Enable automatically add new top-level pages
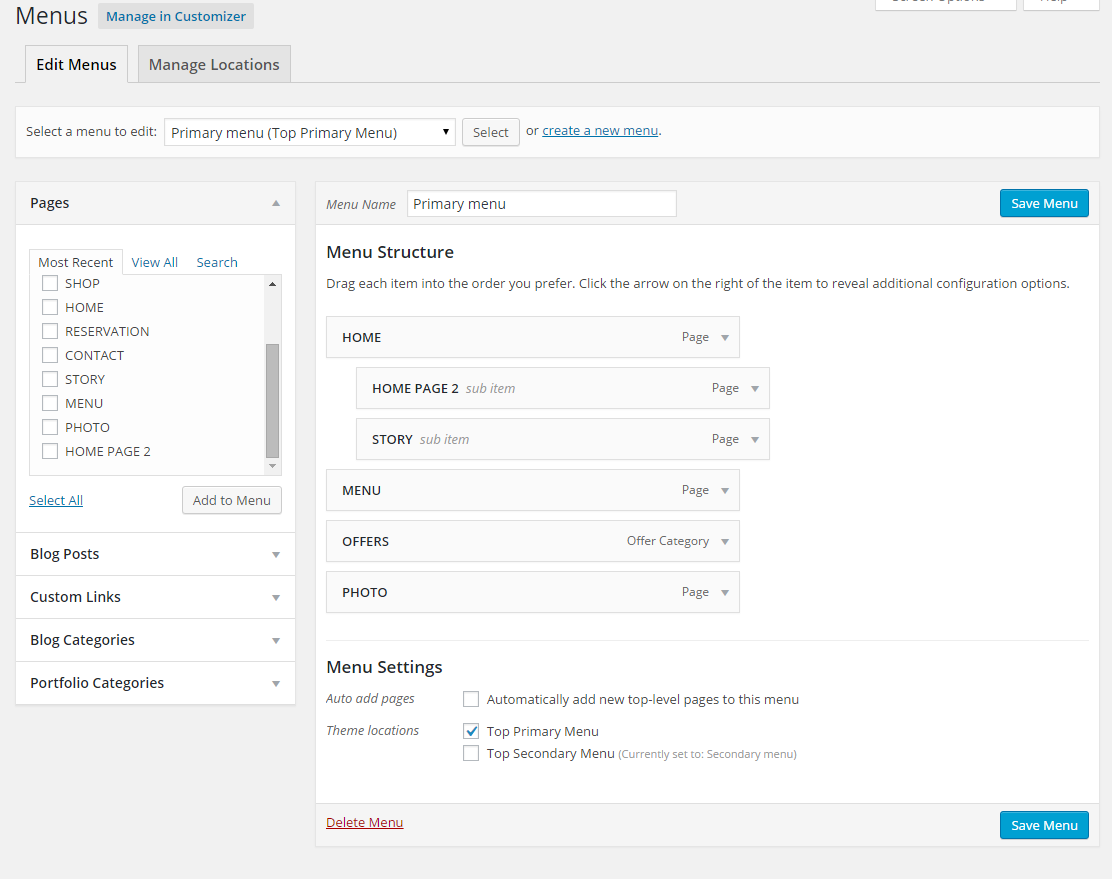Viewport: 1112px width, 879px height. coord(471,699)
